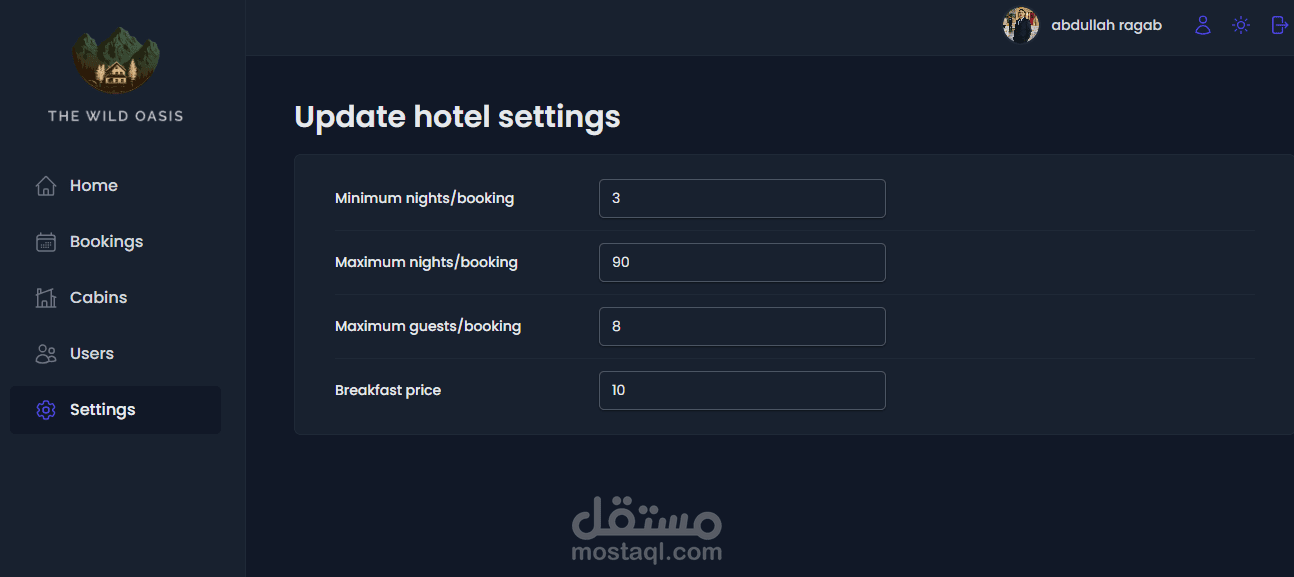Click the Bookings calendar icon
This screenshot has height=577, width=1294.
click(x=46, y=242)
